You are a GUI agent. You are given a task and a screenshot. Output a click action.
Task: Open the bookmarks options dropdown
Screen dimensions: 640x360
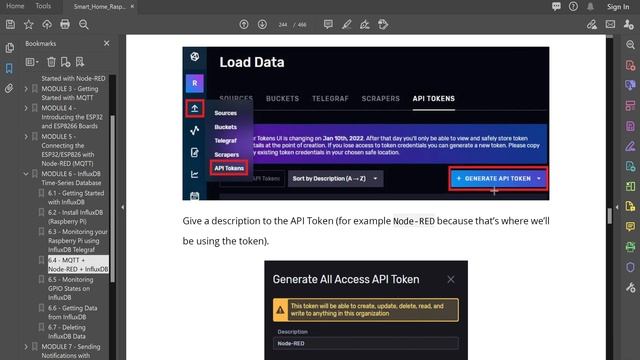point(32,62)
